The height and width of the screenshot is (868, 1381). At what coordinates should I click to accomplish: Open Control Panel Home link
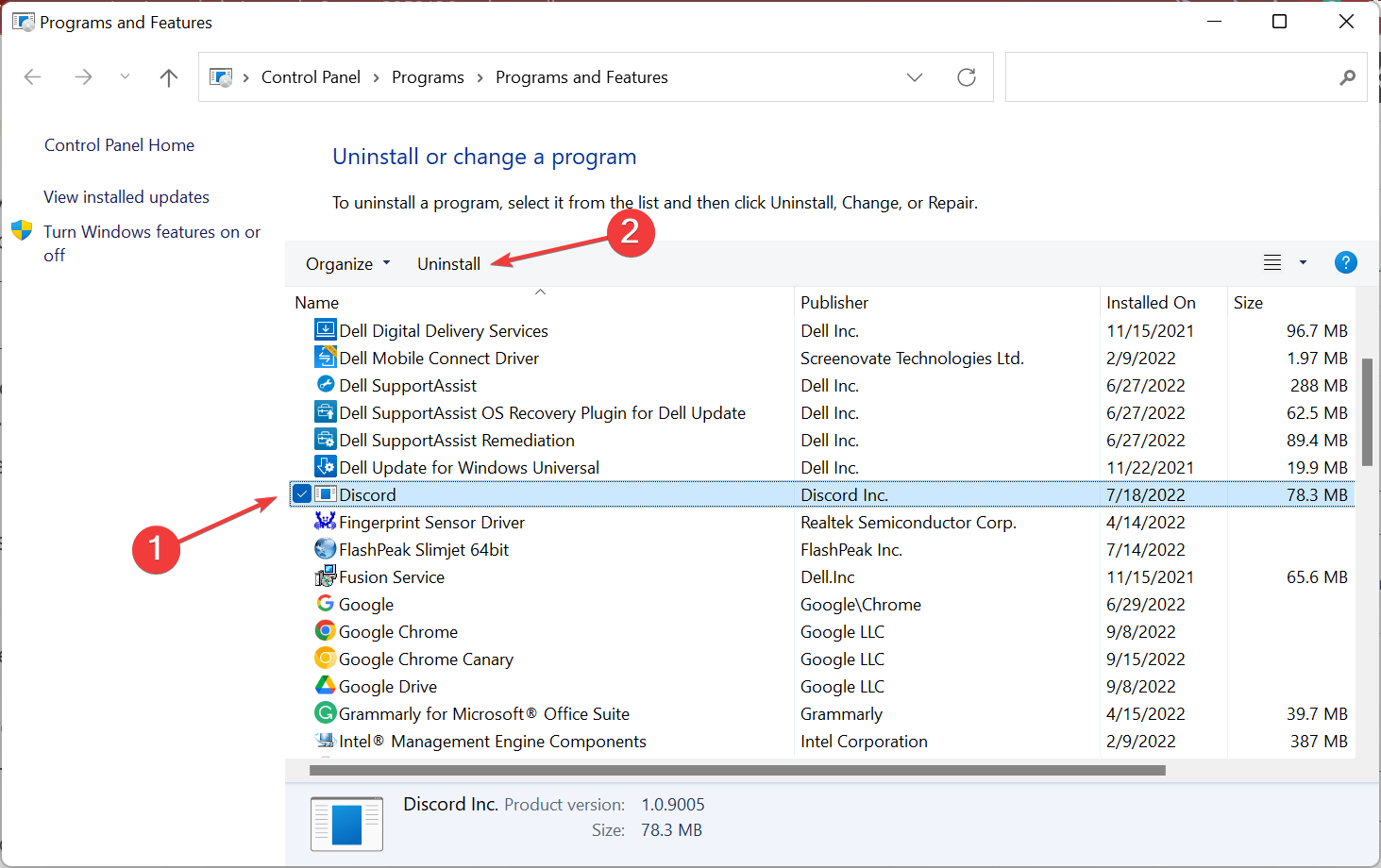click(x=119, y=145)
